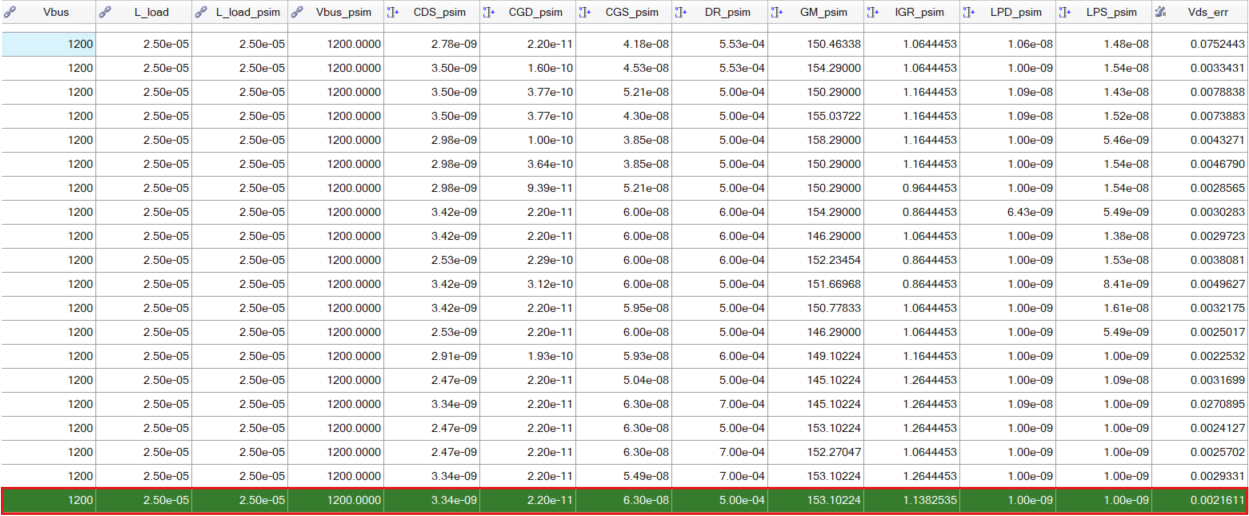1249x516 pixels.
Task: Select CGD_psim value 9.39e-11
Action: point(549,188)
